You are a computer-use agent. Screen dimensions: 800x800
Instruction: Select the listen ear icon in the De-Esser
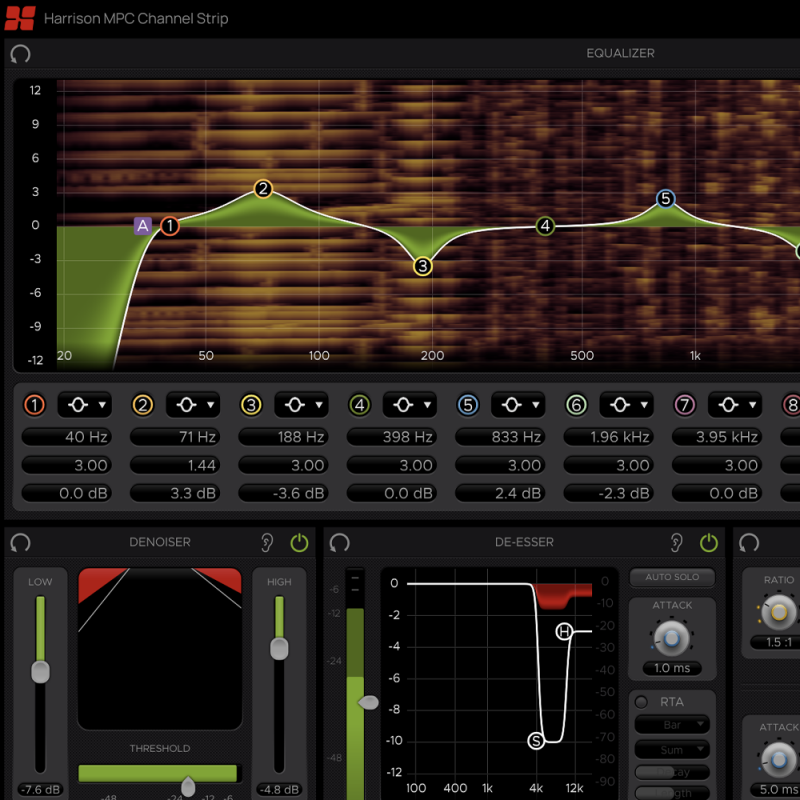[x=676, y=542]
